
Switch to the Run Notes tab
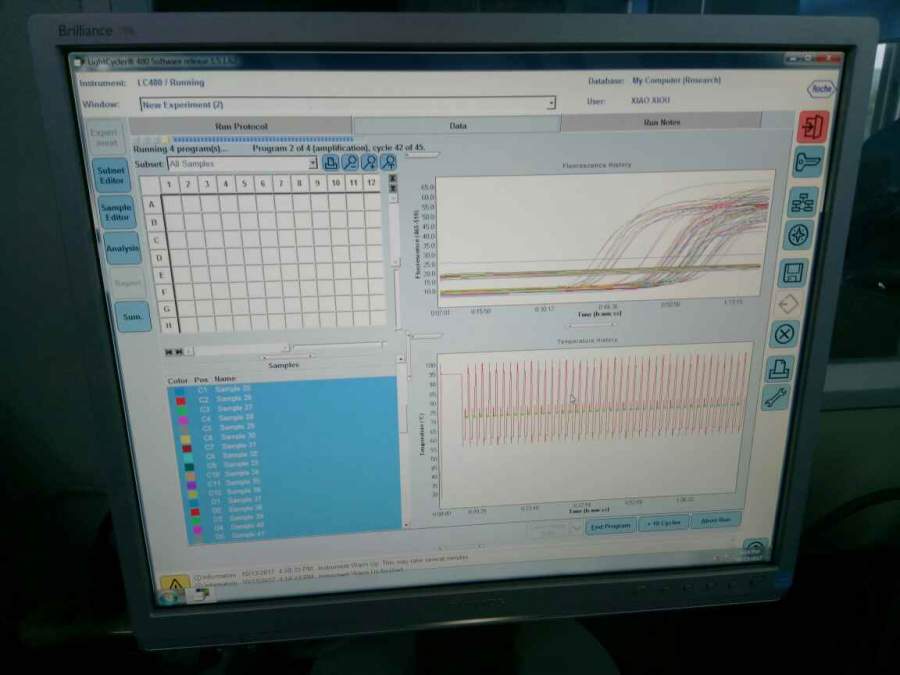[x=661, y=122]
